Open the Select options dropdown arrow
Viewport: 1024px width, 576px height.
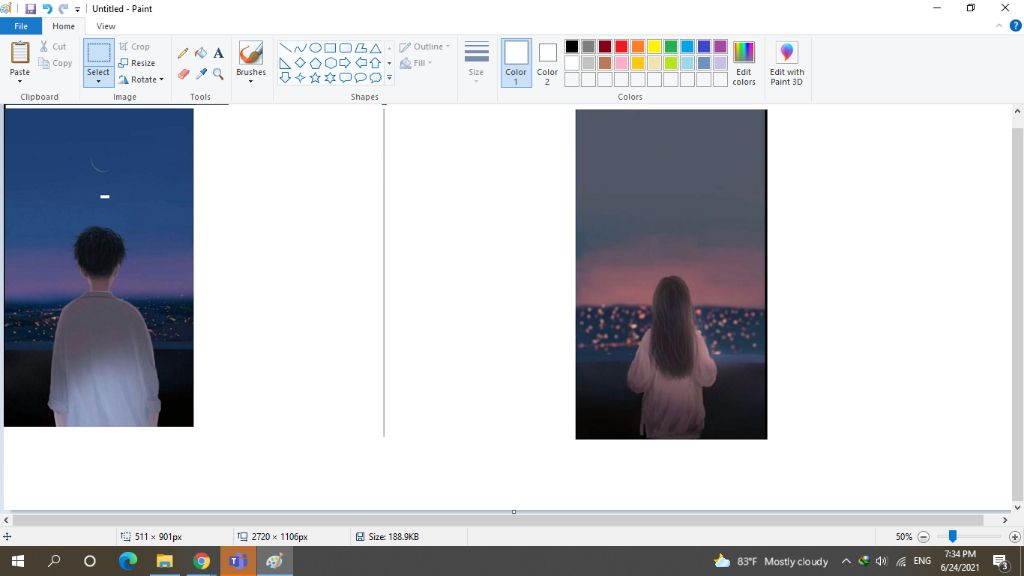point(99,82)
